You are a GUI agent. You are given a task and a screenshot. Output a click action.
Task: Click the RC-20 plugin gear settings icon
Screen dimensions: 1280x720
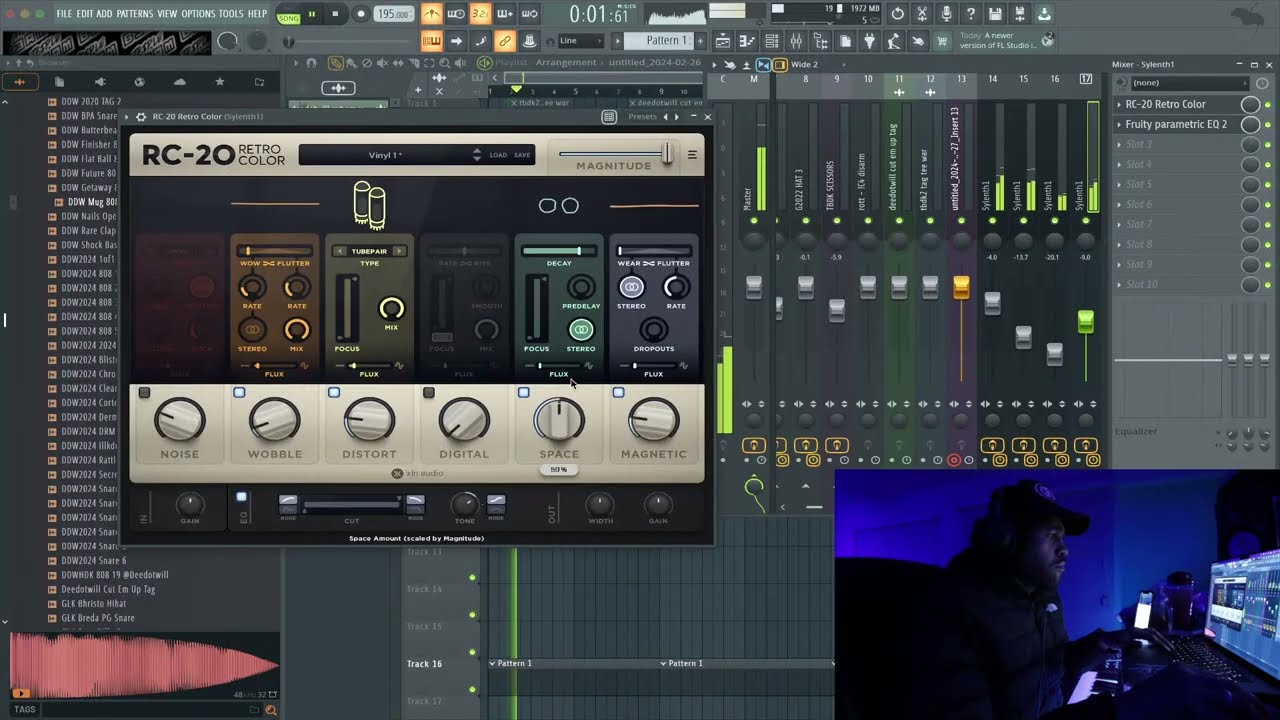(141, 117)
